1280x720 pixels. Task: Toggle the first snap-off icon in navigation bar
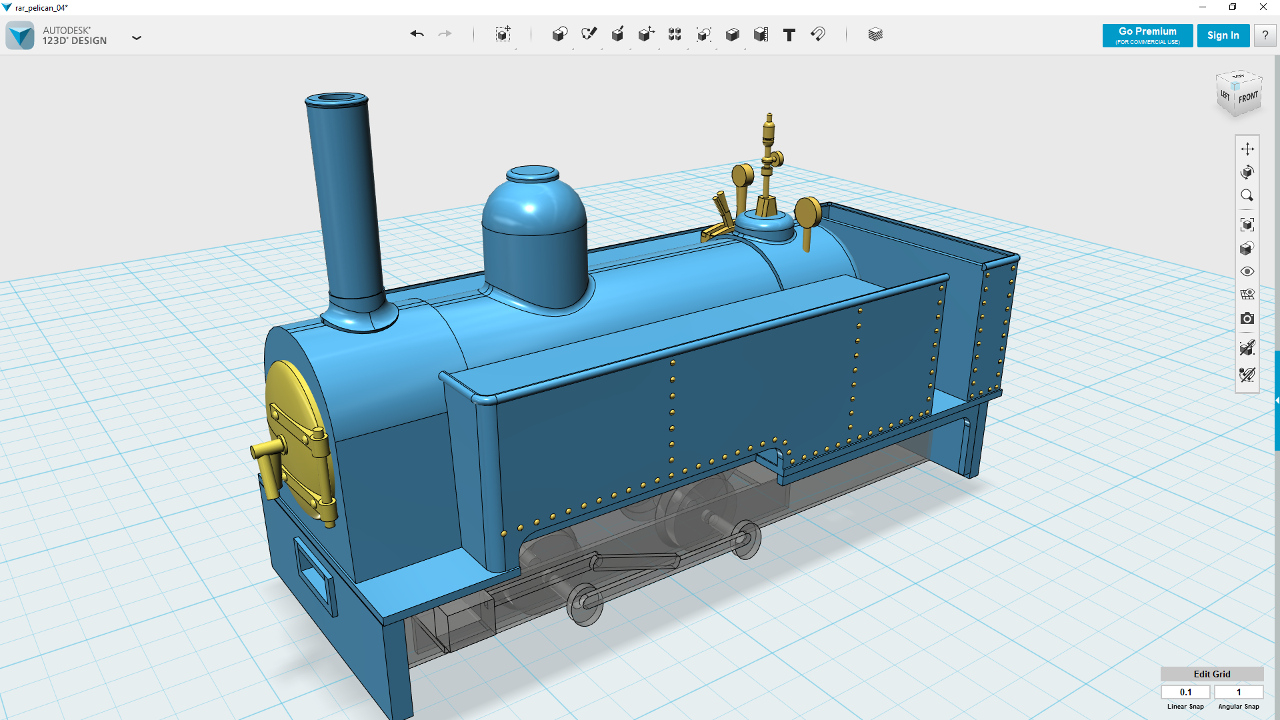pos(1247,347)
